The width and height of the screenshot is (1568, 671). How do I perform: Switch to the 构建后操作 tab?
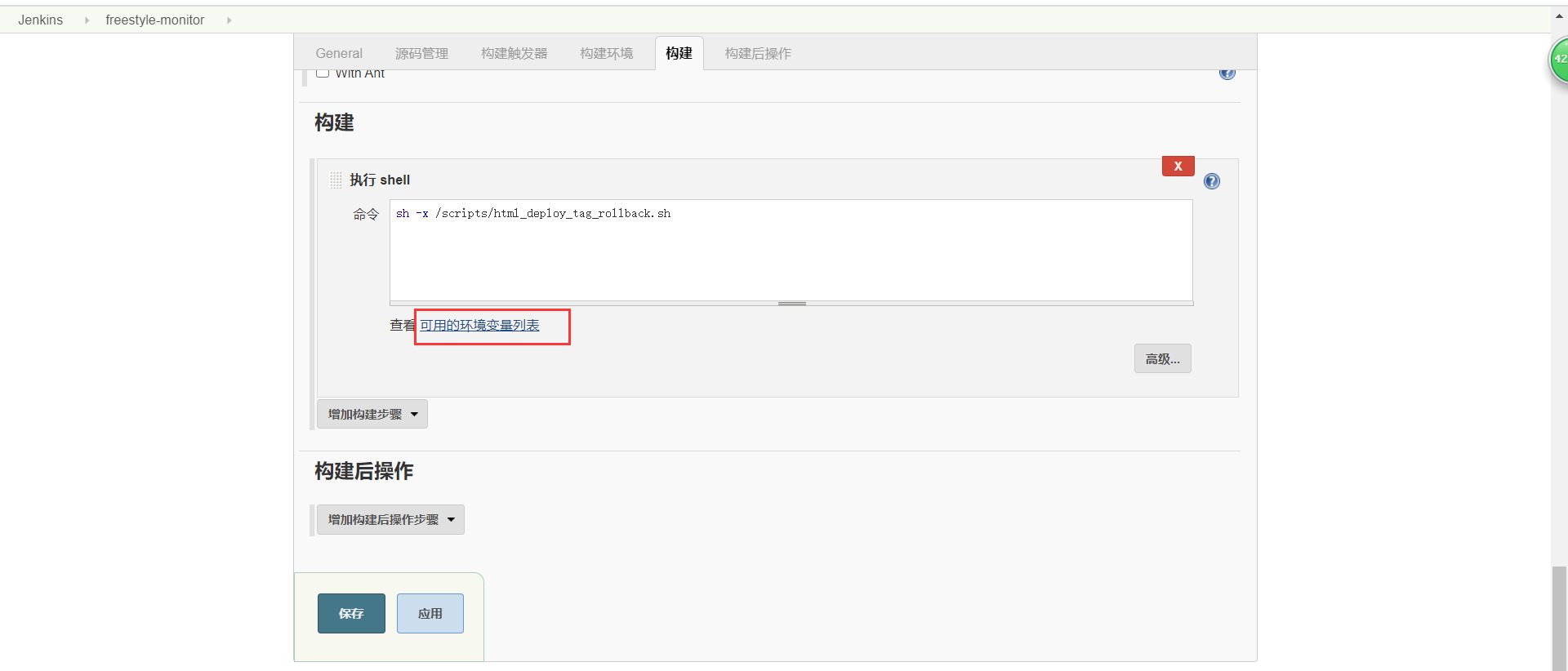758,53
